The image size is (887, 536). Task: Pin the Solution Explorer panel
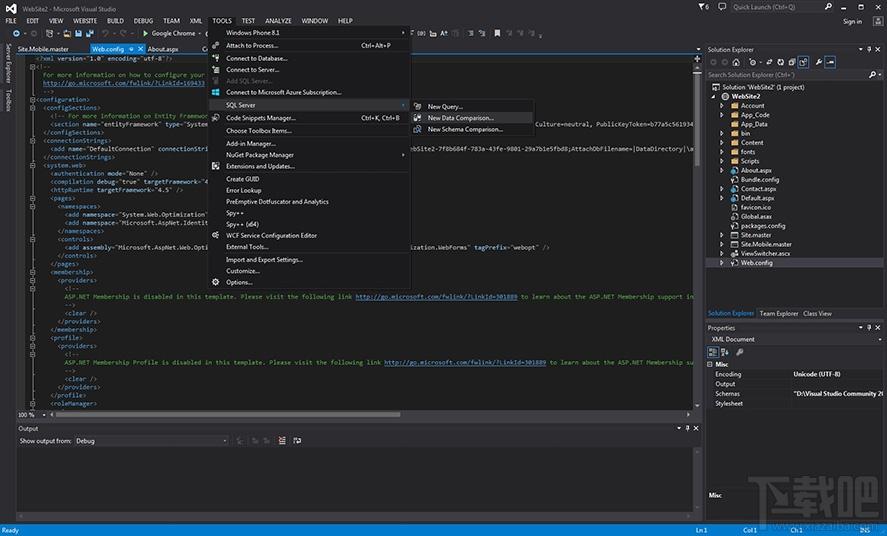coord(869,50)
